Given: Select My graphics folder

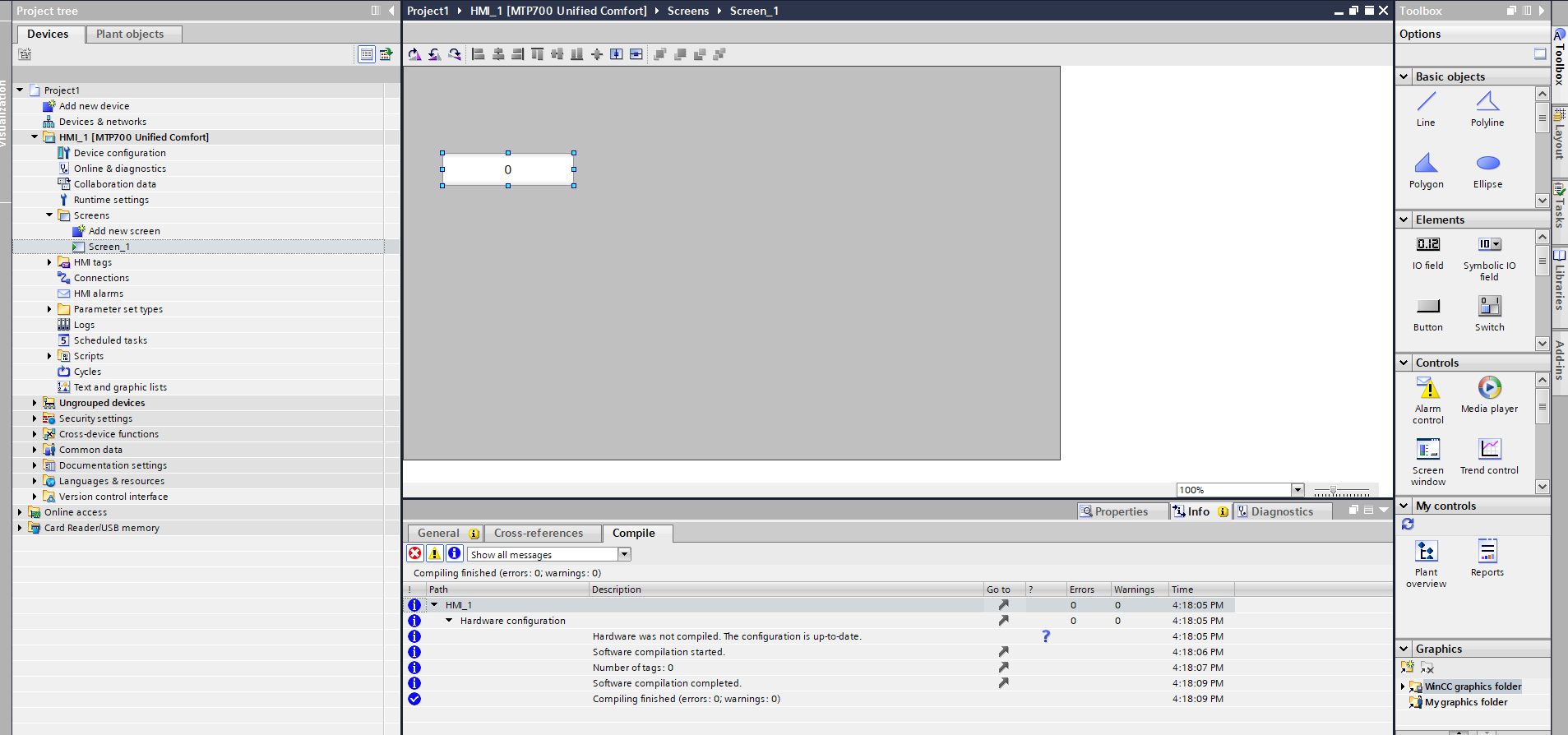Looking at the screenshot, I should [1466, 702].
